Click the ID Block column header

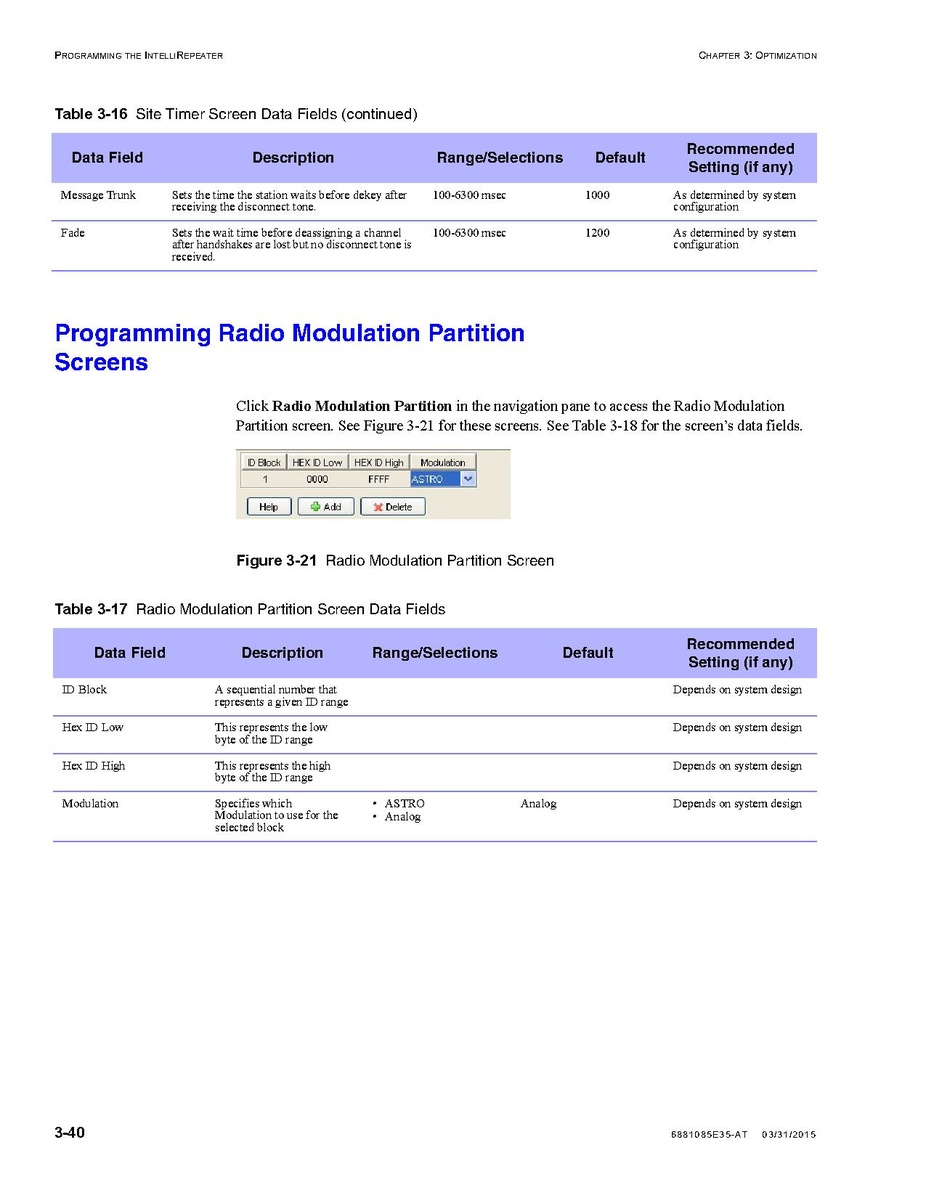(264, 463)
